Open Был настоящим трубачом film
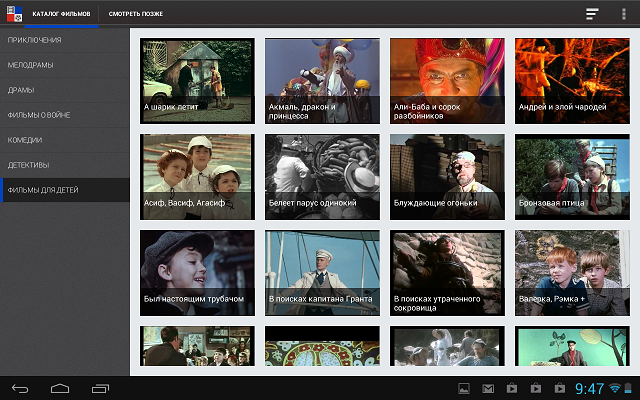This screenshot has width=640, height=400. tap(197, 273)
